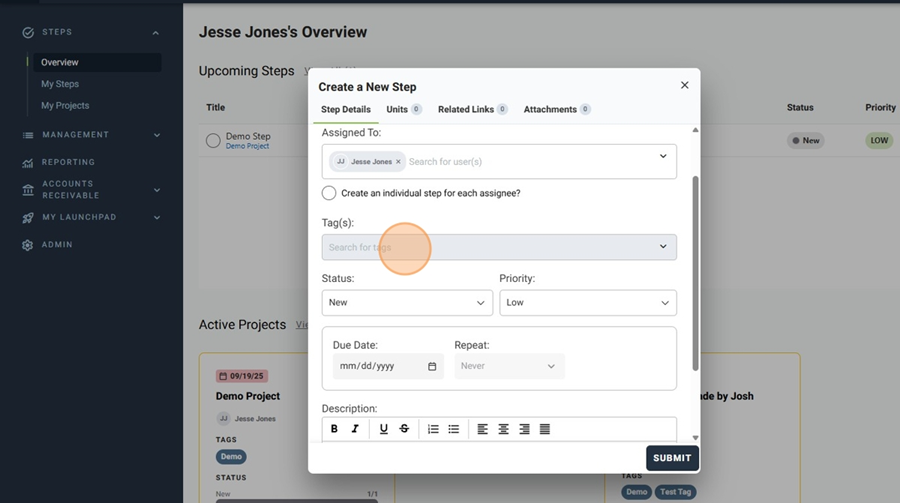Toggle underline formatting in Description
The height and width of the screenshot is (503, 900).
pyautogui.click(x=383, y=429)
